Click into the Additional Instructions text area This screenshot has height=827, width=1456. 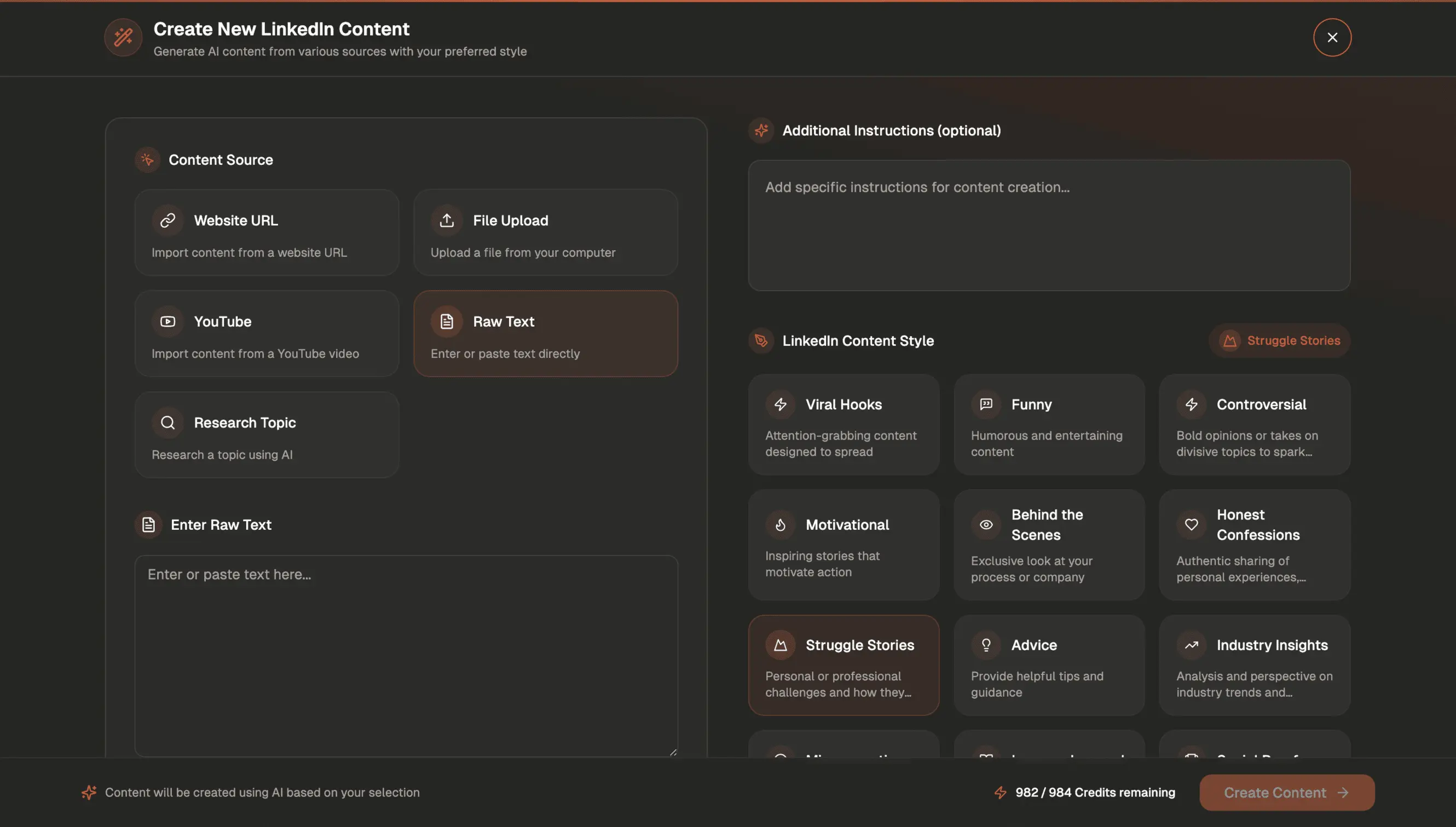pyautogui.click(x=1049, y=226)
